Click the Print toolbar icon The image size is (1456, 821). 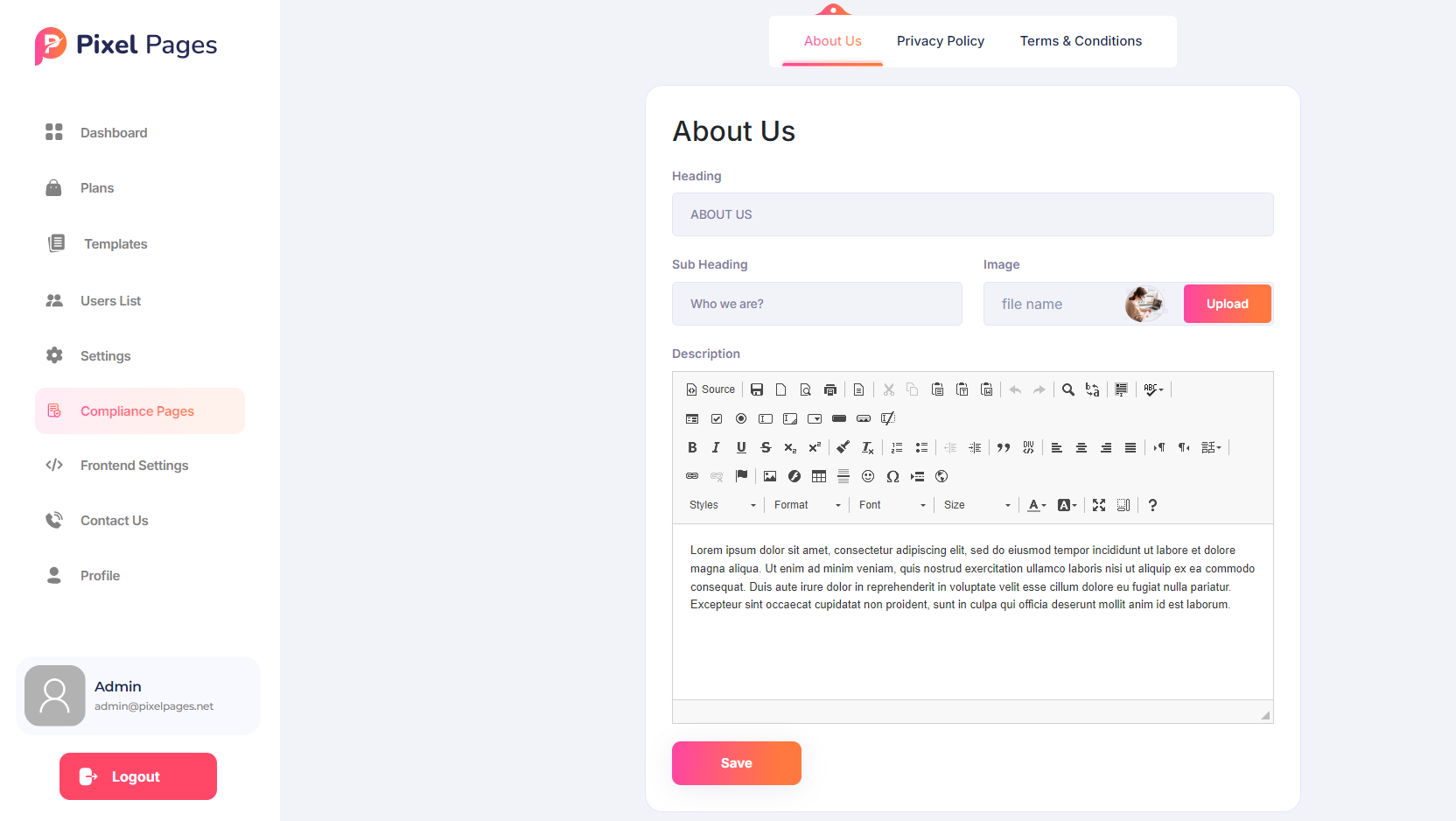pos(830,389)
